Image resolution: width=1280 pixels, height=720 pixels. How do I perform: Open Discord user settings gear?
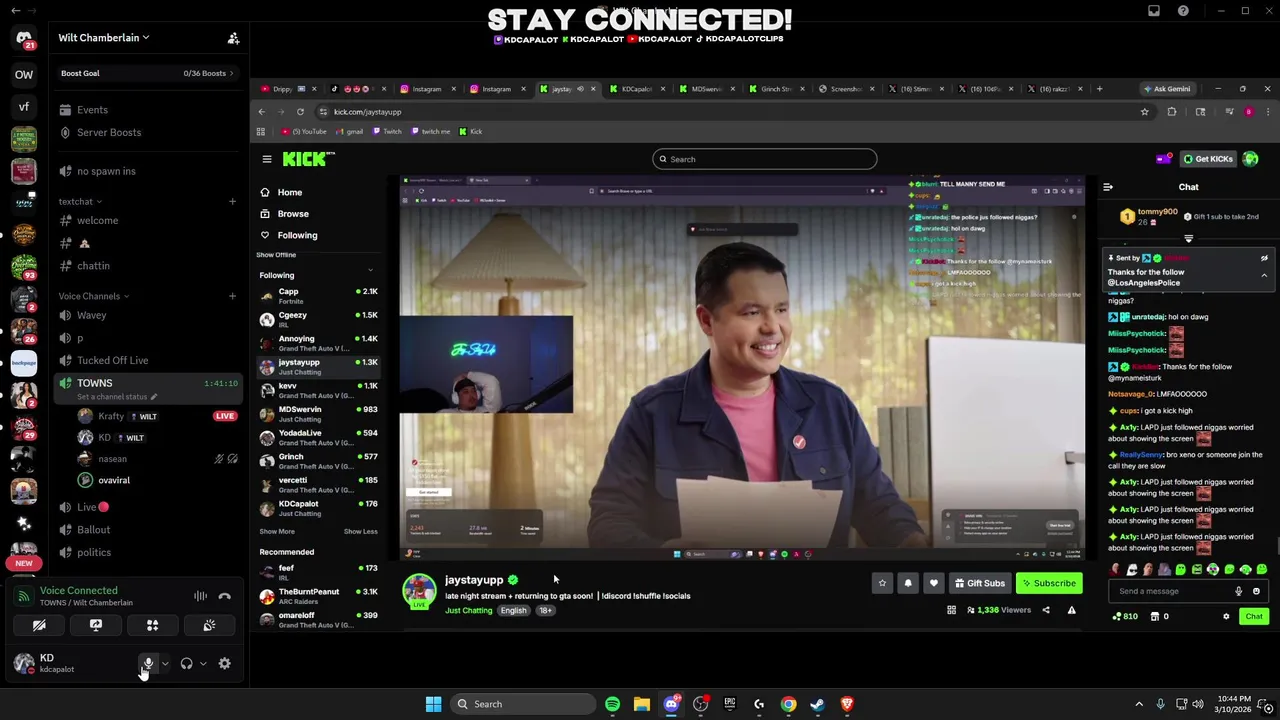tap(224, 664)
